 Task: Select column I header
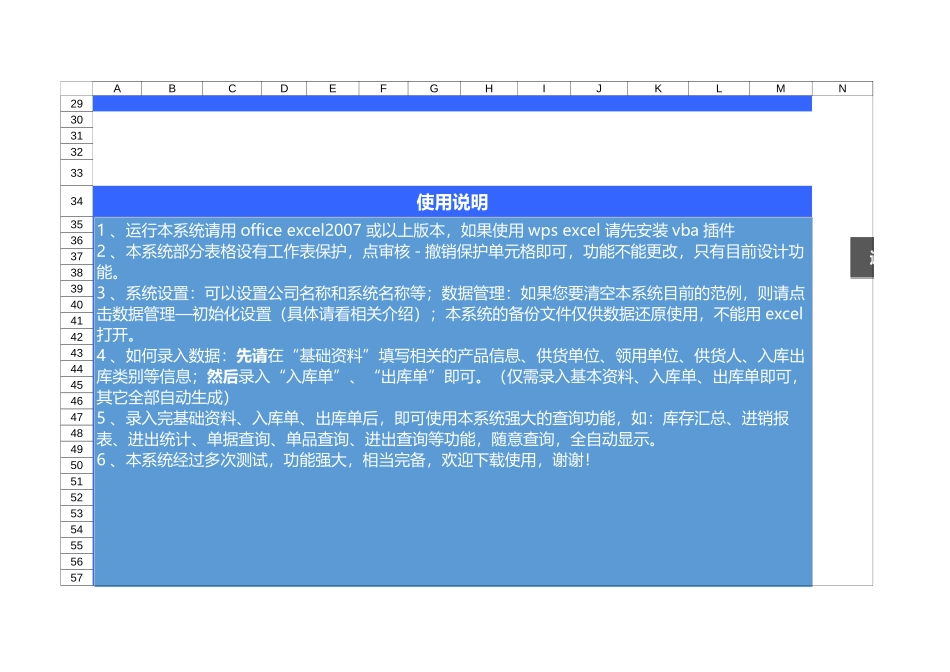(544, 88)
